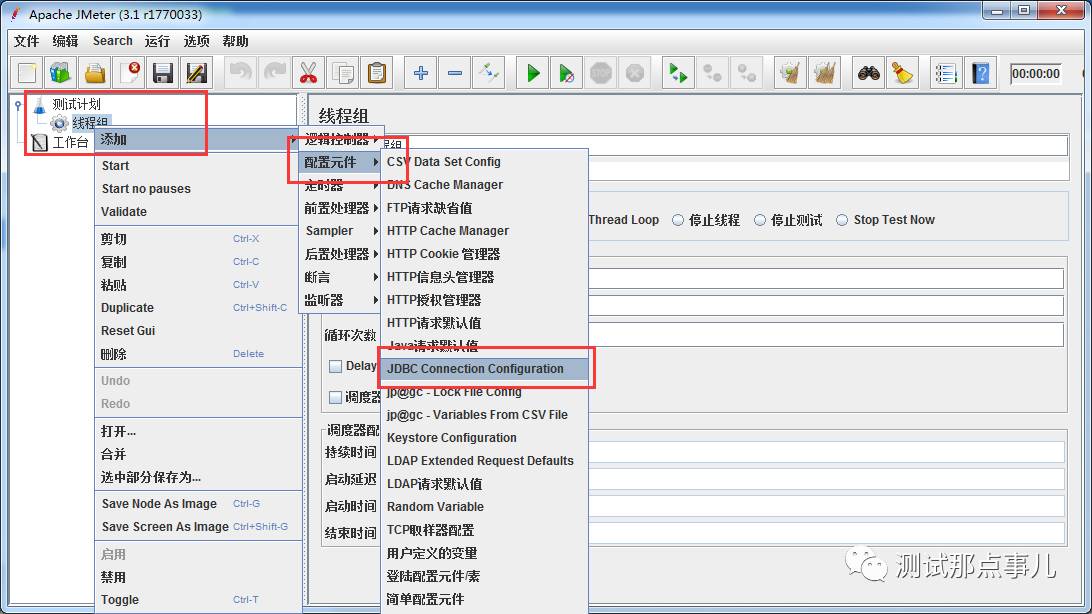Choose CSV Data Set Config
This screenshot has height=614, width=1092.
pos(485,162)
